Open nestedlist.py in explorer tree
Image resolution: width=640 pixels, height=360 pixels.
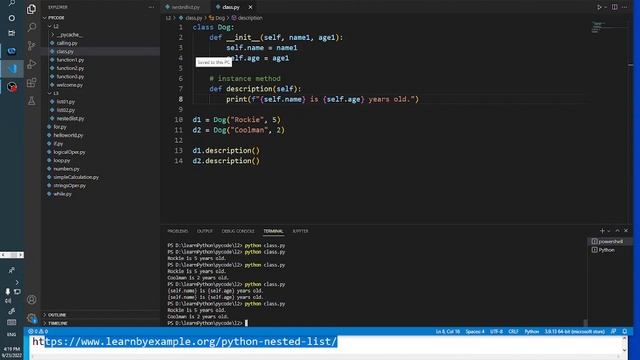coord(70,118)
